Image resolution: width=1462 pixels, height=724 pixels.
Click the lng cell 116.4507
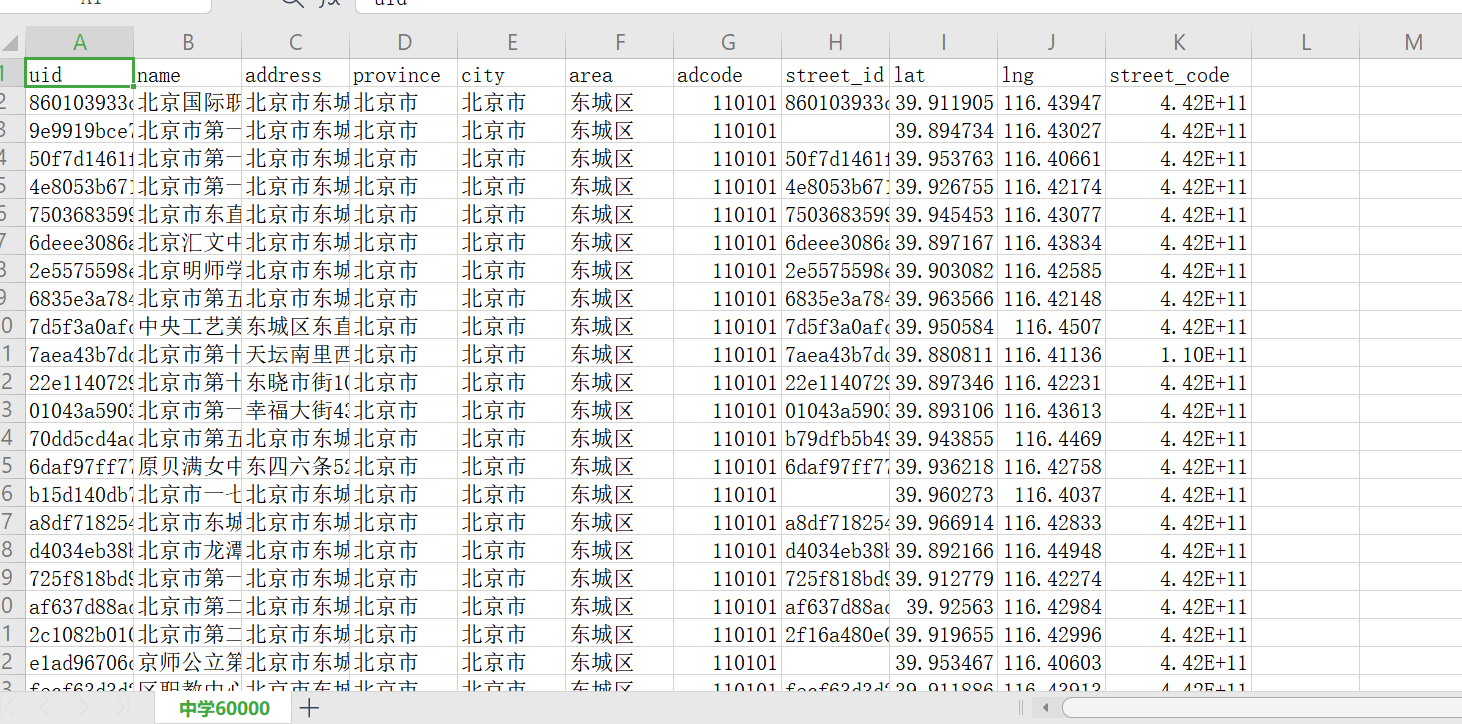[1052, 327]
